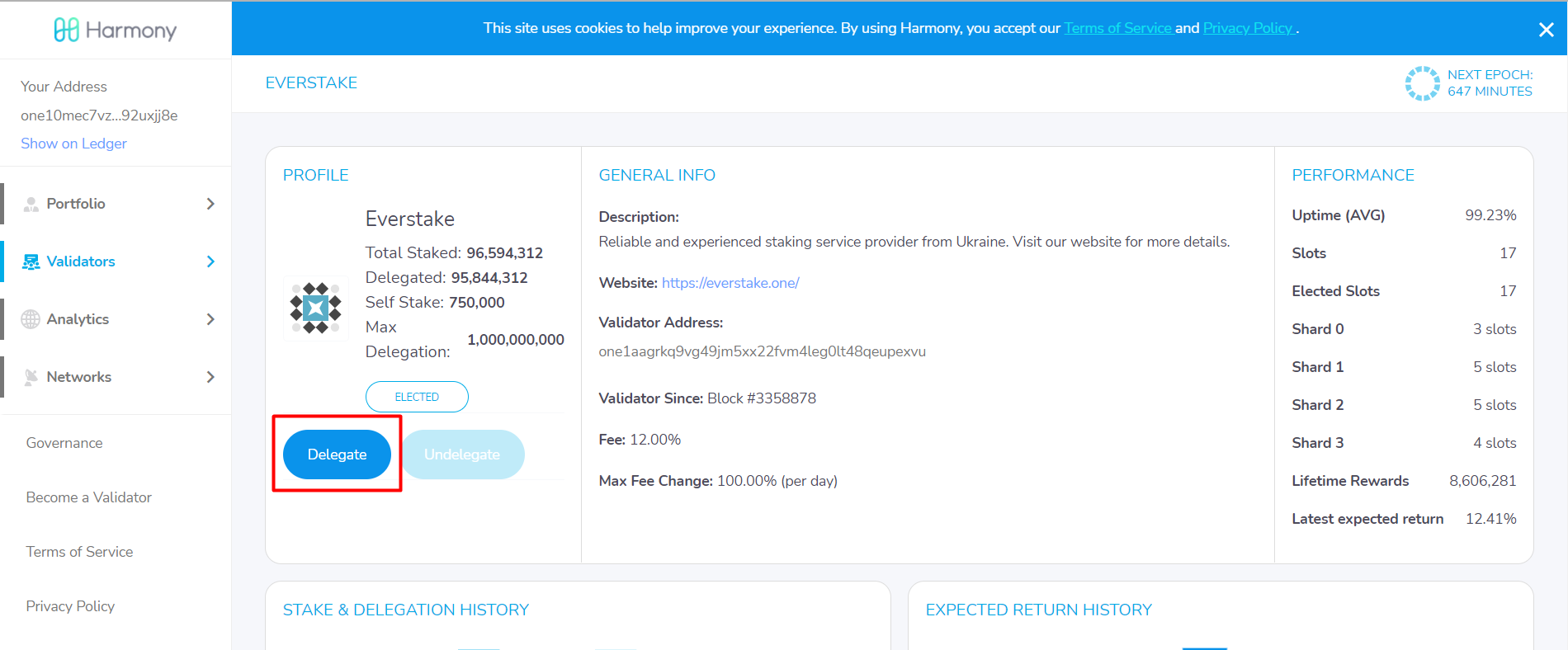
Task: Click Self Stake value 750,000
Action: pyautogui.click(x=477, y=303)
